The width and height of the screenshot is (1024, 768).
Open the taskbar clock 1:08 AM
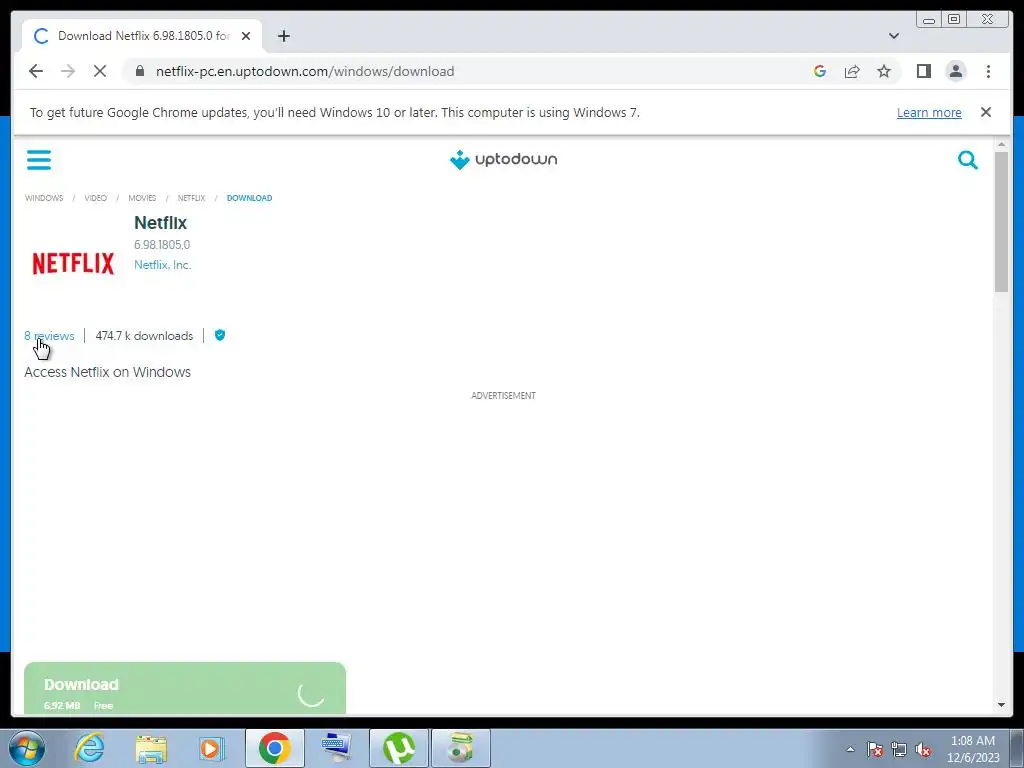[972, 749]
